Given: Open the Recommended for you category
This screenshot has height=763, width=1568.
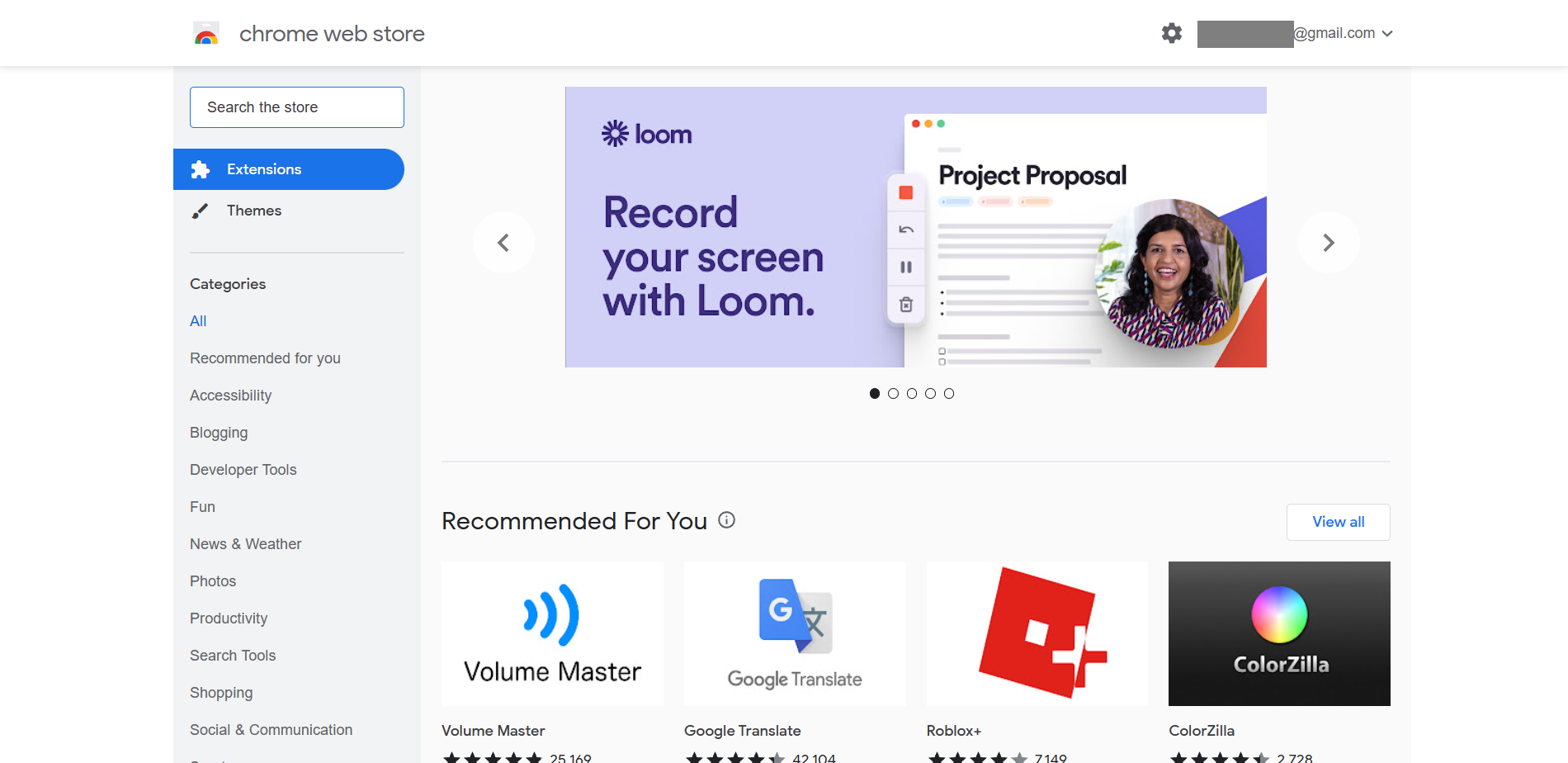Looking at the screenshot, I should [x=265, y=358].
